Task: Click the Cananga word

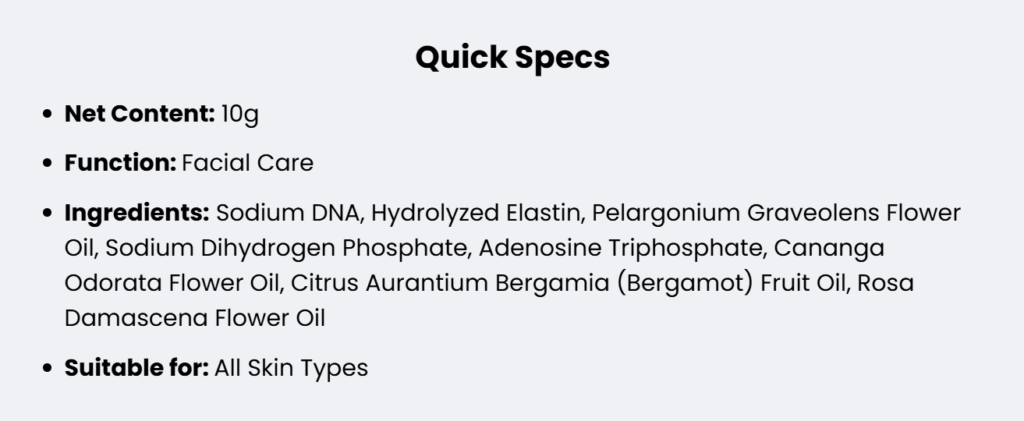Action: click(829, 249)
